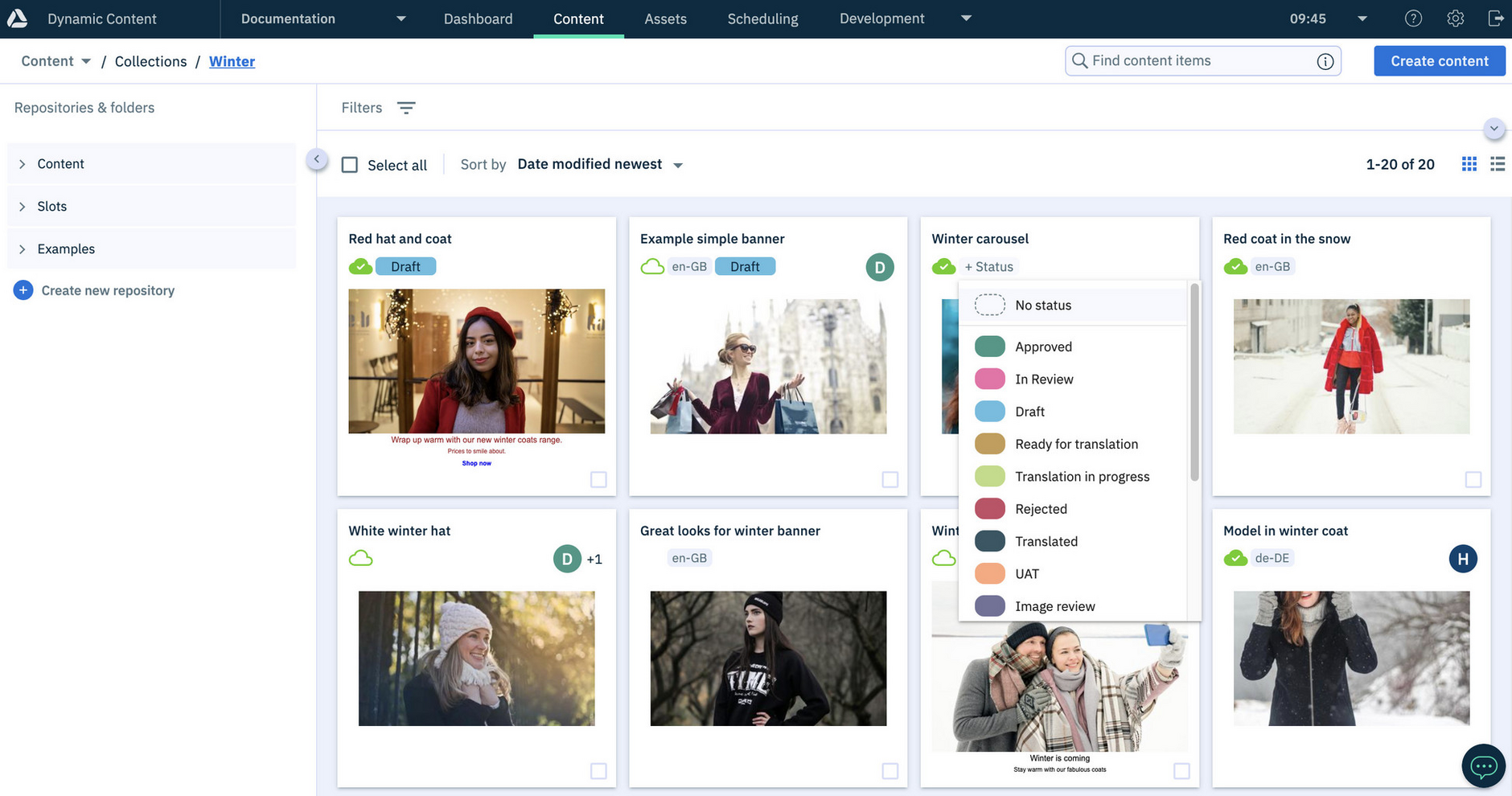Switch to grid view

[1469, 164]
